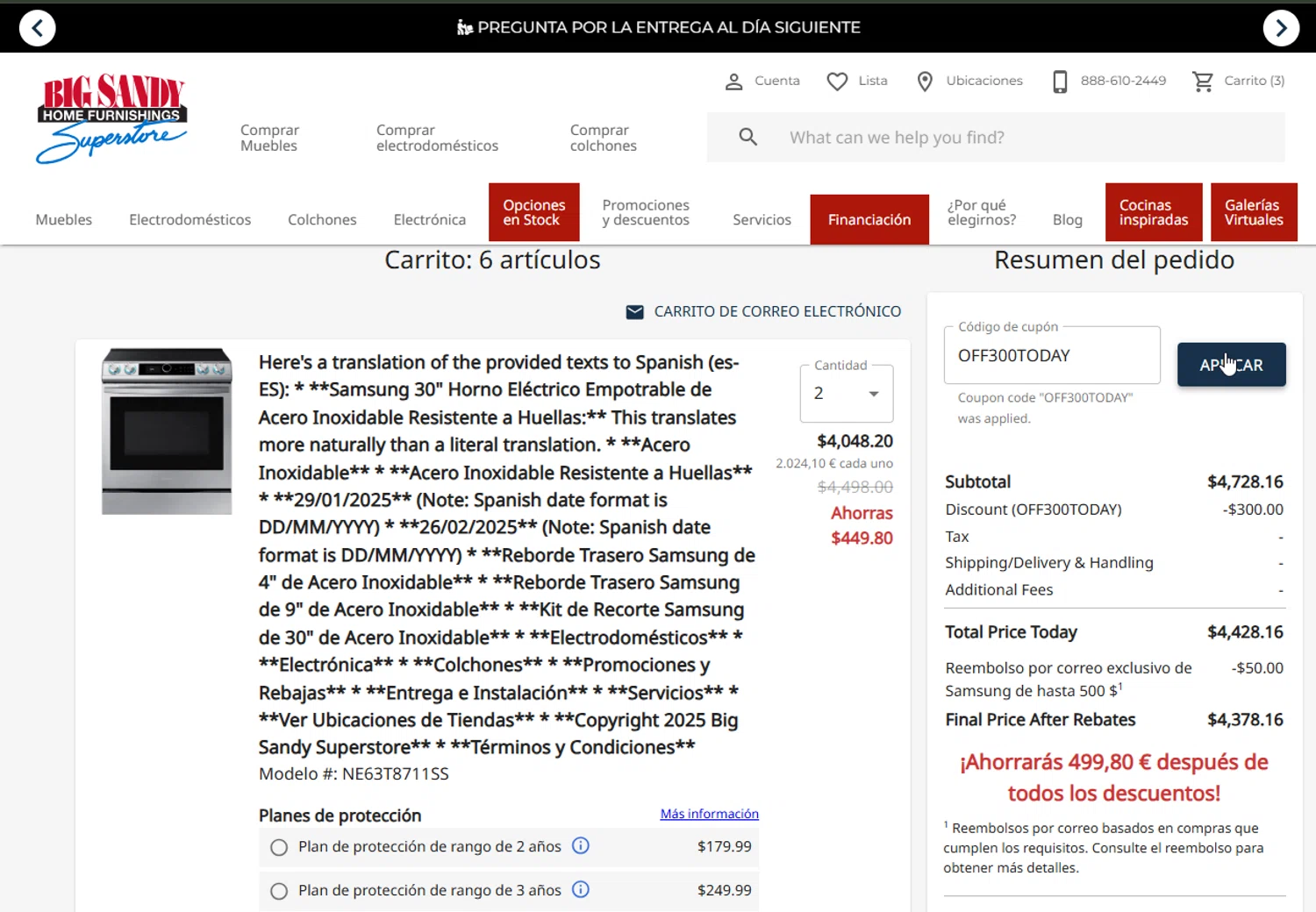Go to previous announcement banner arrow
Viewport: 1316px width, 912px height.
[x=37, y=28]
